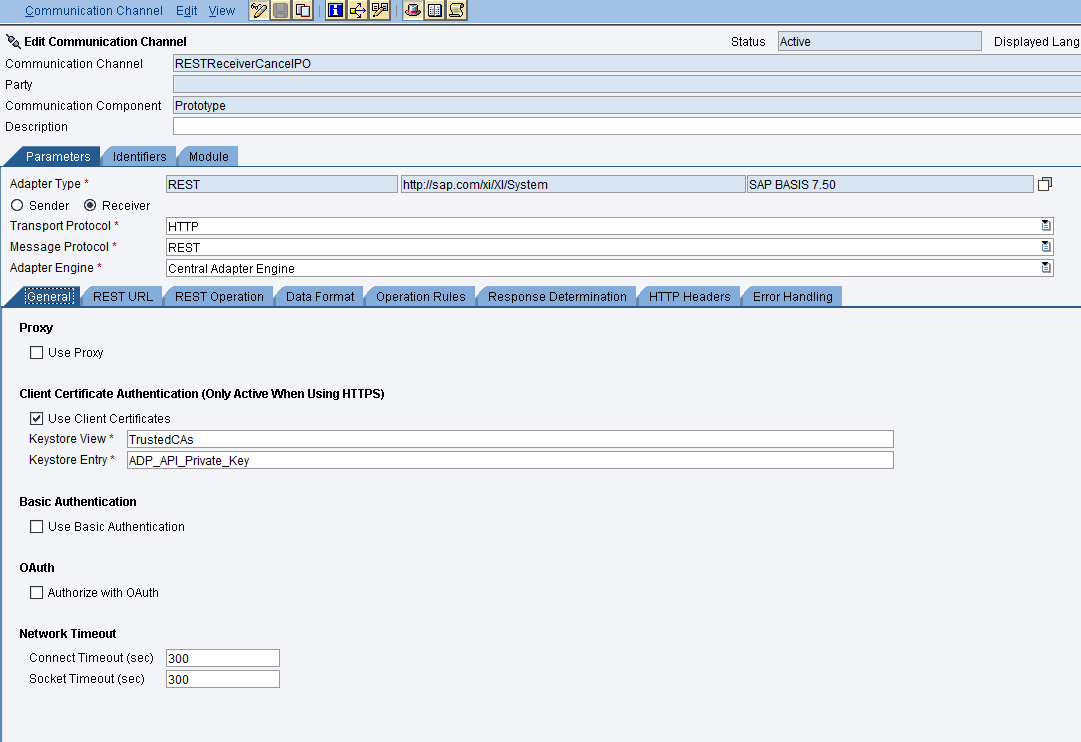1081x742 pixels.
Task: Uncheck Use Client Certificates
Action: (x=36, y=418)
